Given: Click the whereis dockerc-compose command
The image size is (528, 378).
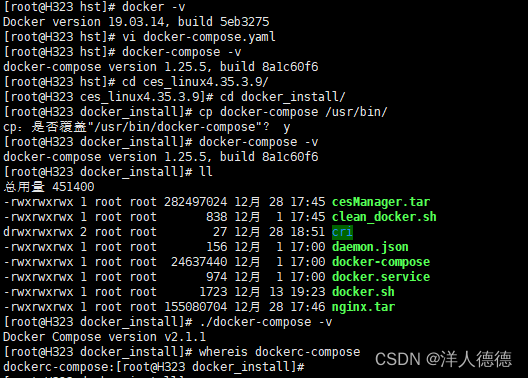Looking at the screenshot, I should 279,352.
